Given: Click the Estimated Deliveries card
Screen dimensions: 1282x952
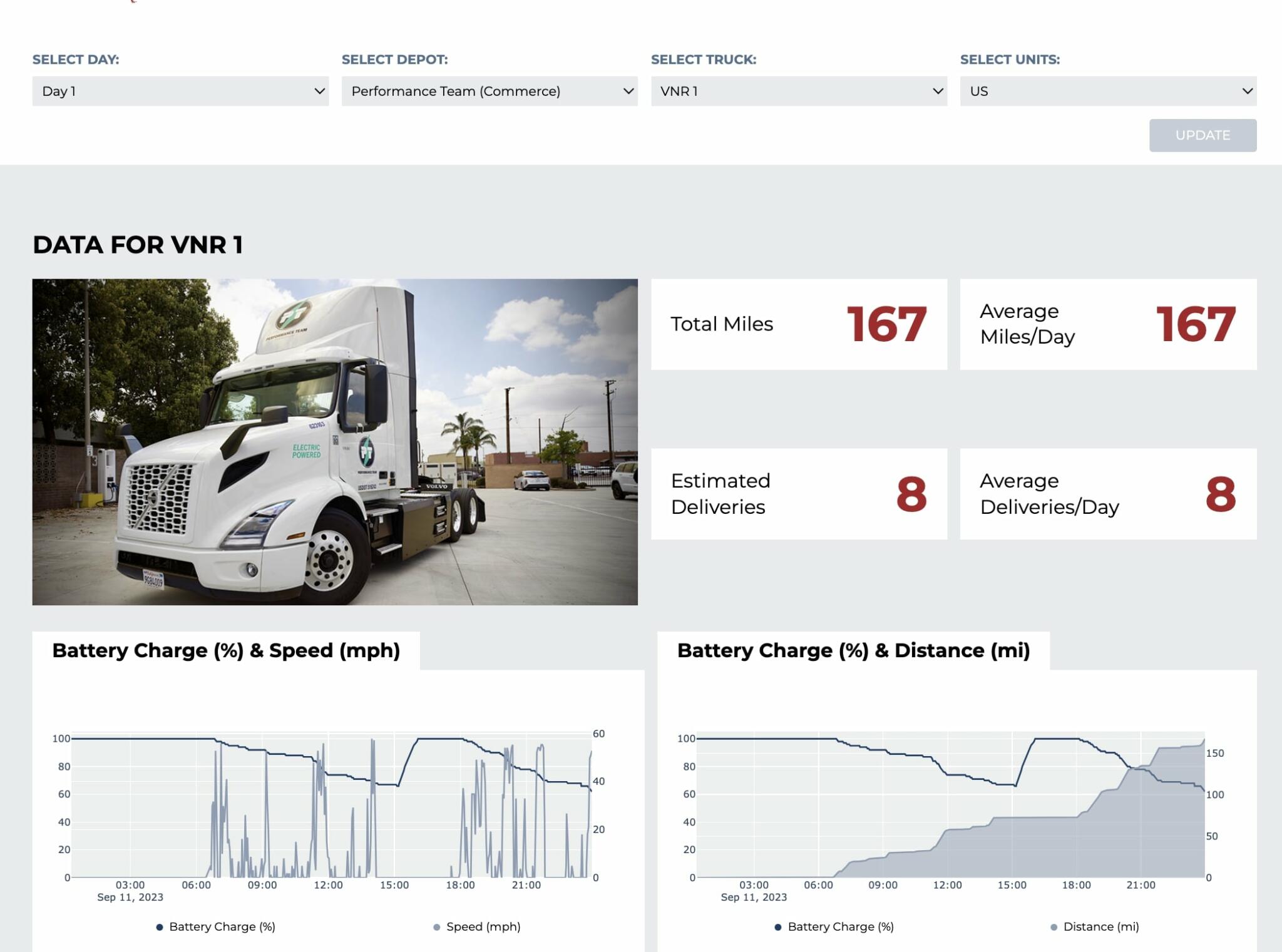Looking at the screenshot, I should (798, 494).
